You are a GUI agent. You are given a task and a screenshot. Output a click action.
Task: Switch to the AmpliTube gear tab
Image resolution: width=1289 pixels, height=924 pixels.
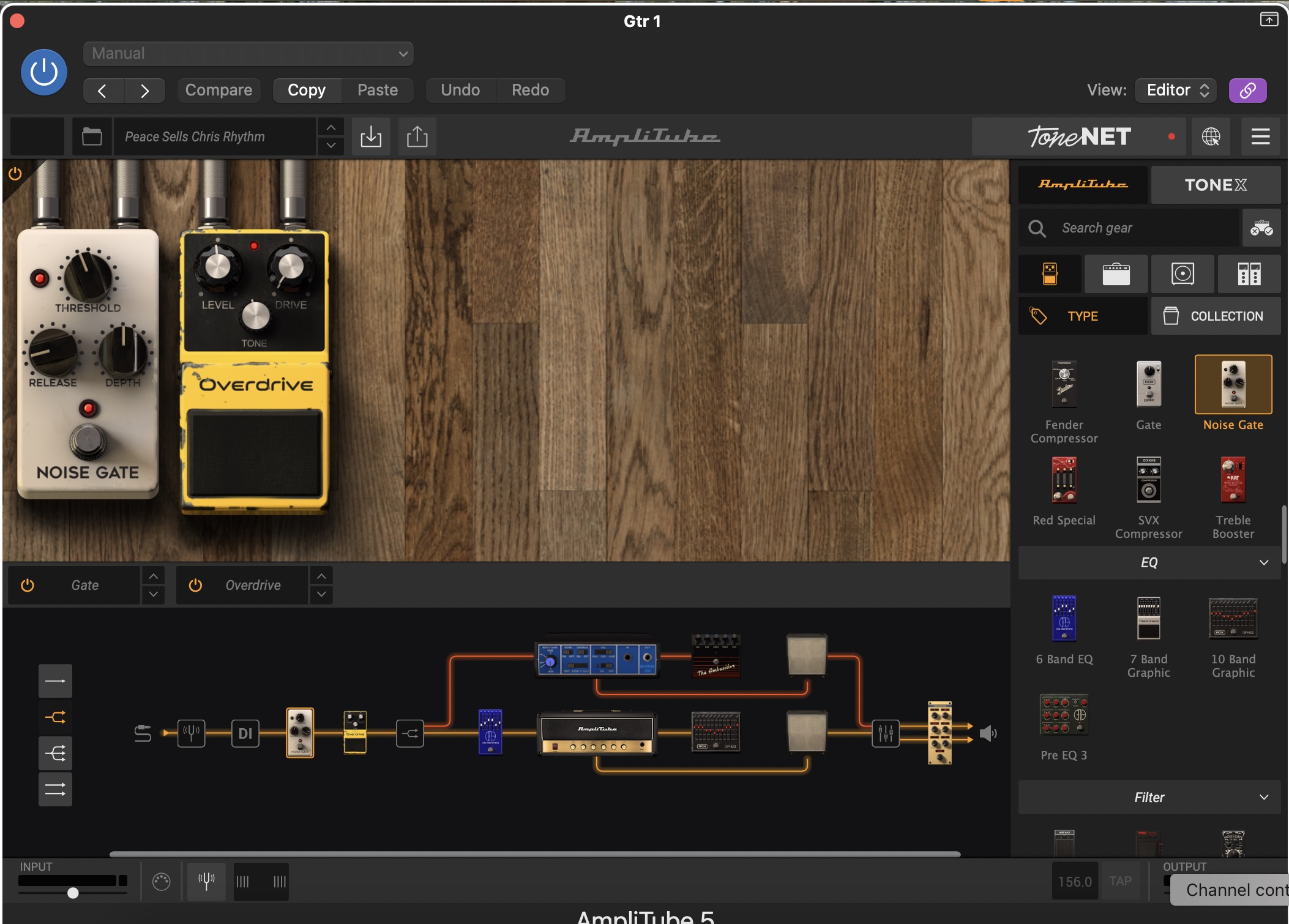tap(1083, 184)
